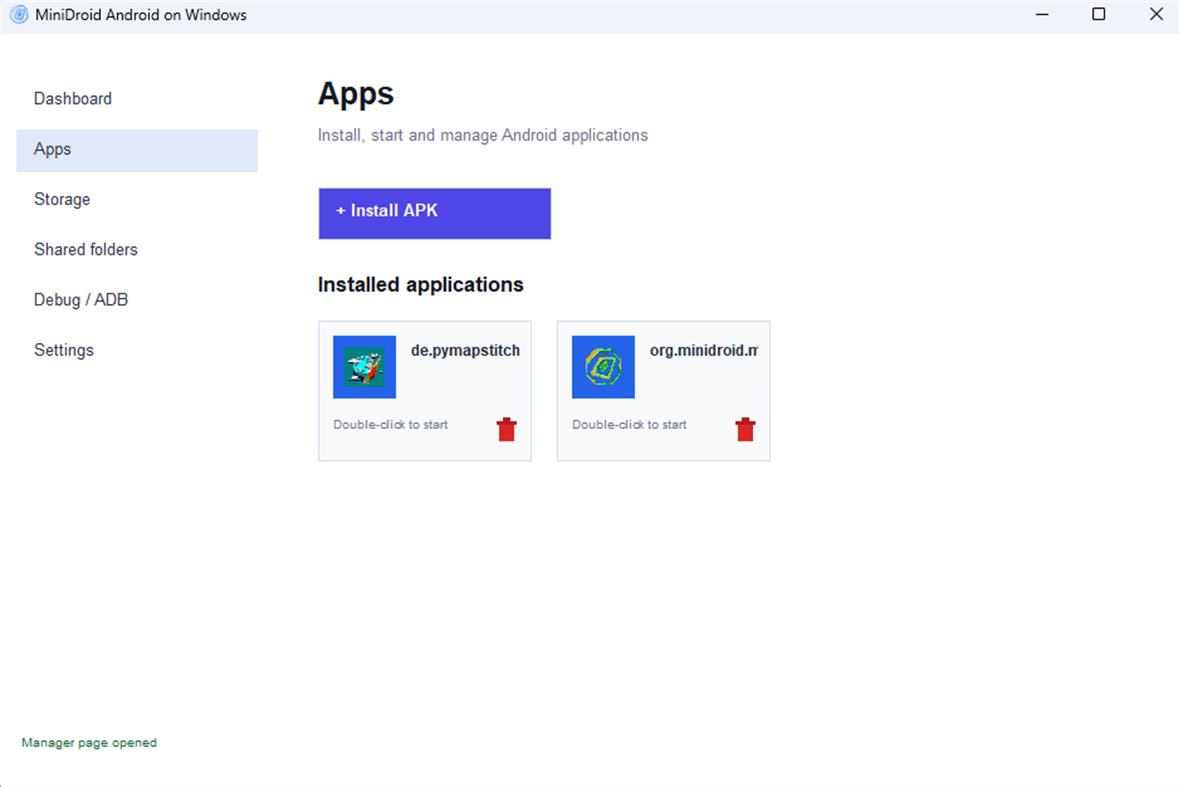Click the 'Install, start and manage' subtitle

(482, 135)
